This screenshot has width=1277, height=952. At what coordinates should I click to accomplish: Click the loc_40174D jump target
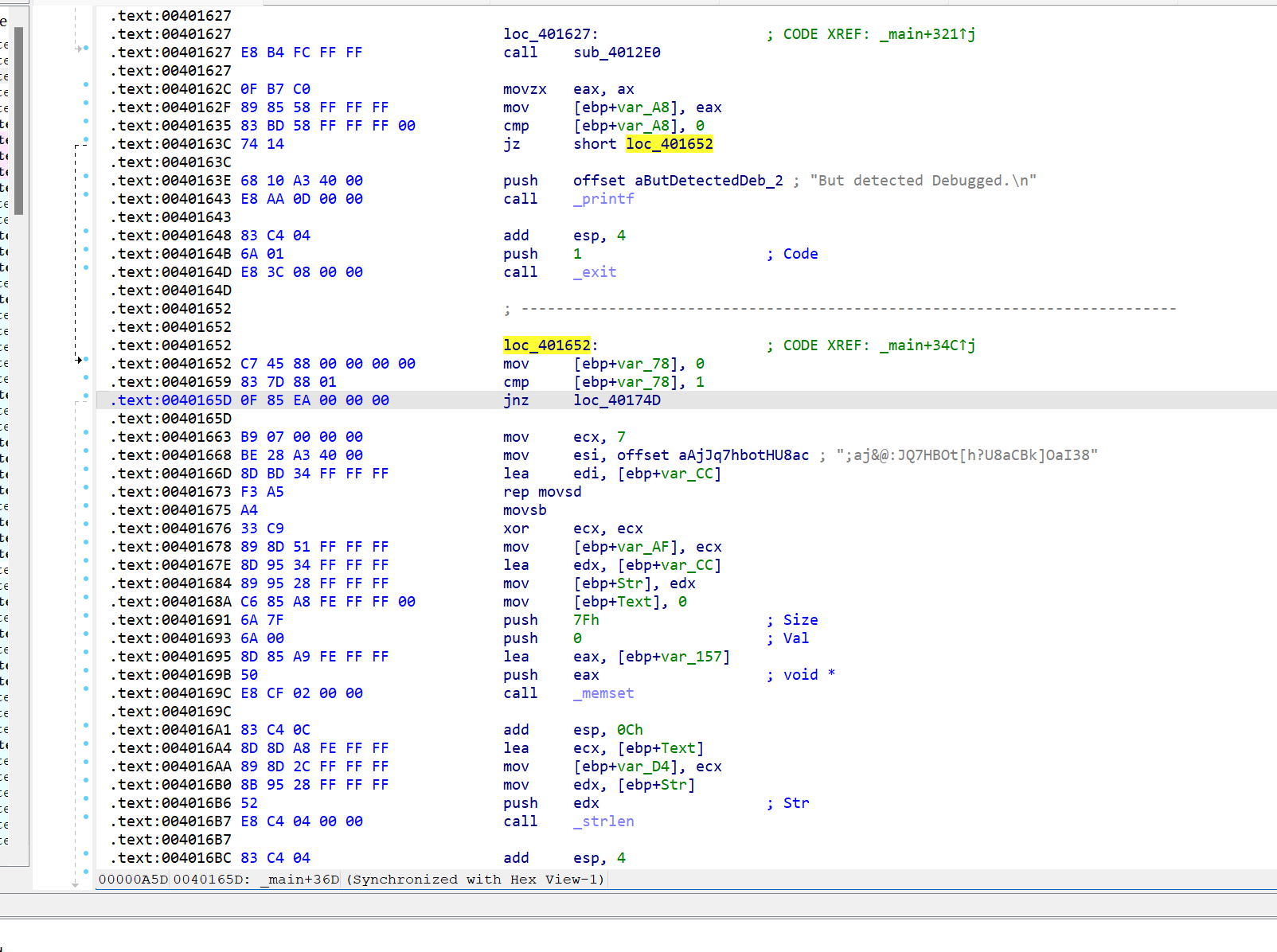coord(617,400)
